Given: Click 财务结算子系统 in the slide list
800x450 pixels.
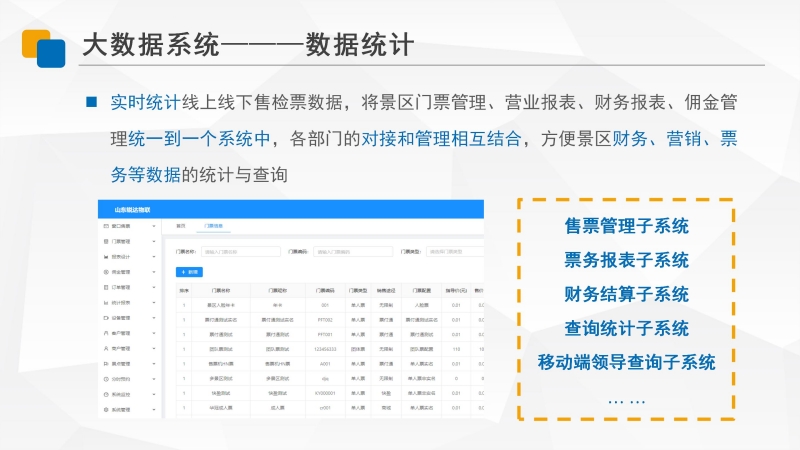Looking at the screenshot, I should [x=627, y=294].
